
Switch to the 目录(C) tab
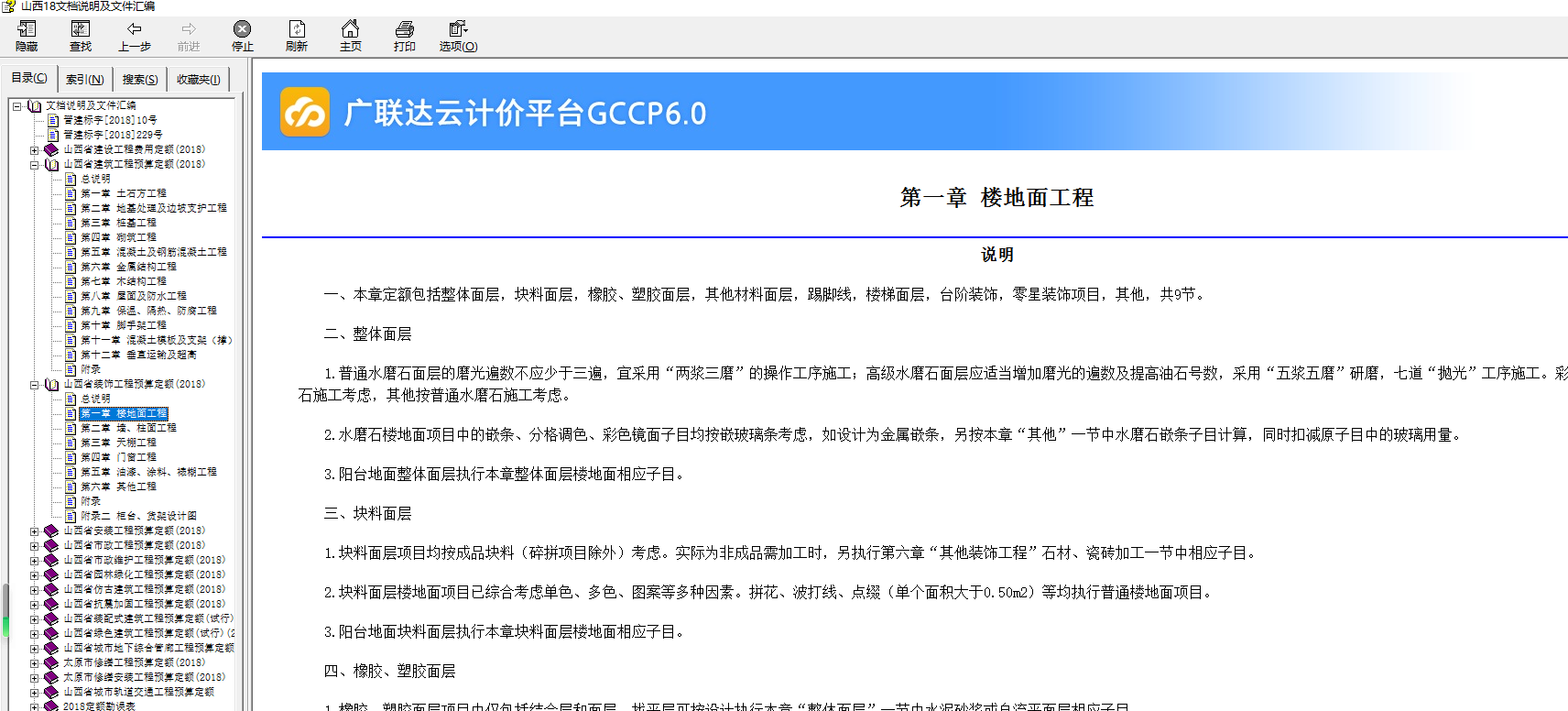coord(29,78)
